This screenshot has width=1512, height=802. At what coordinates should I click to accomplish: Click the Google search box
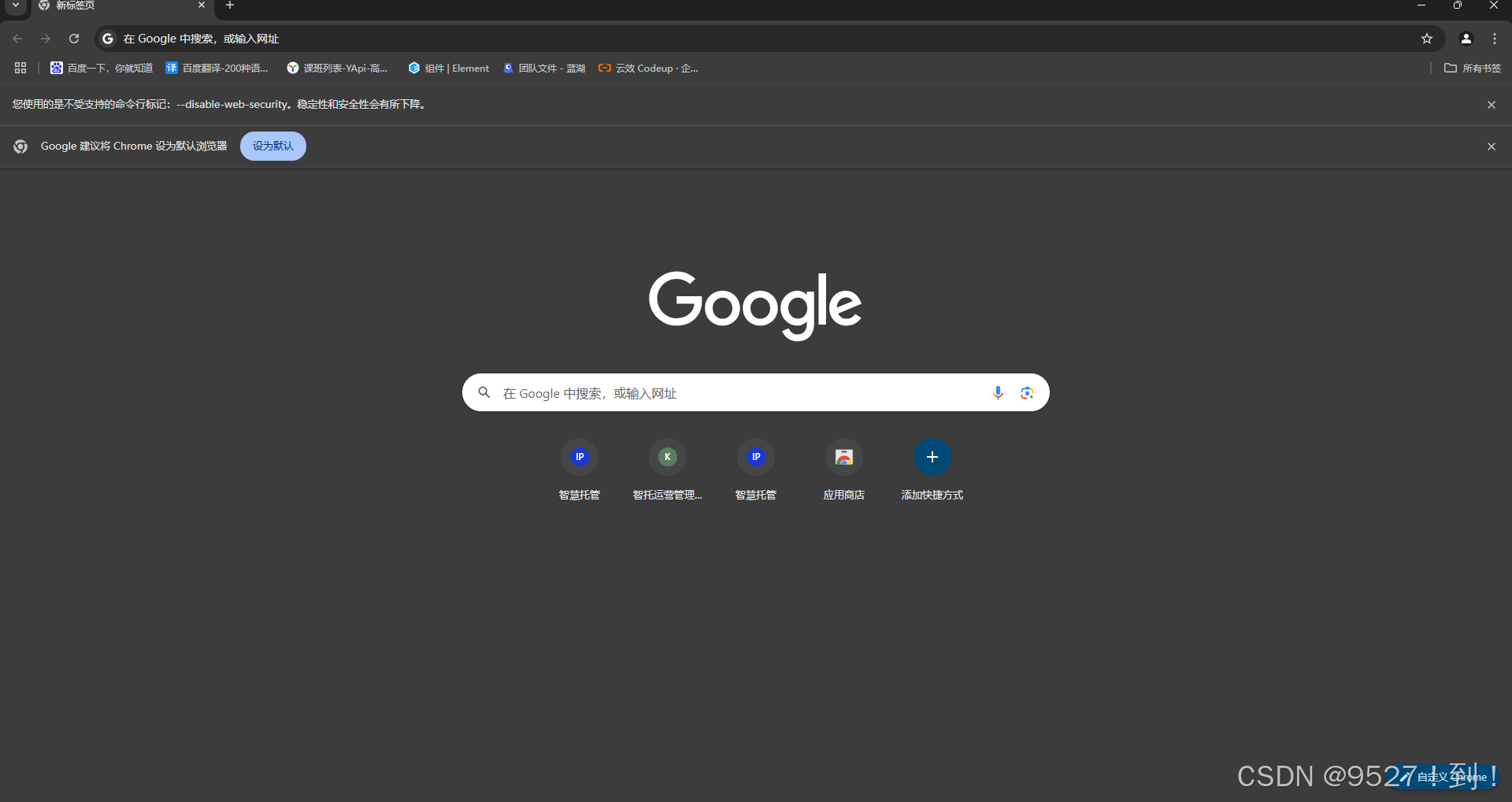coord(756,392)
